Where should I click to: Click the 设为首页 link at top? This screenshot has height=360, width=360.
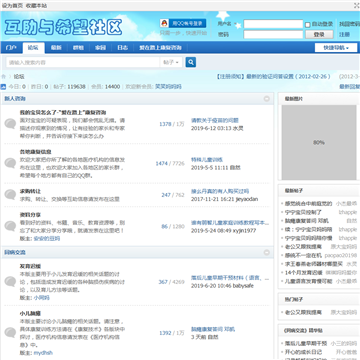tap(12, 6)
